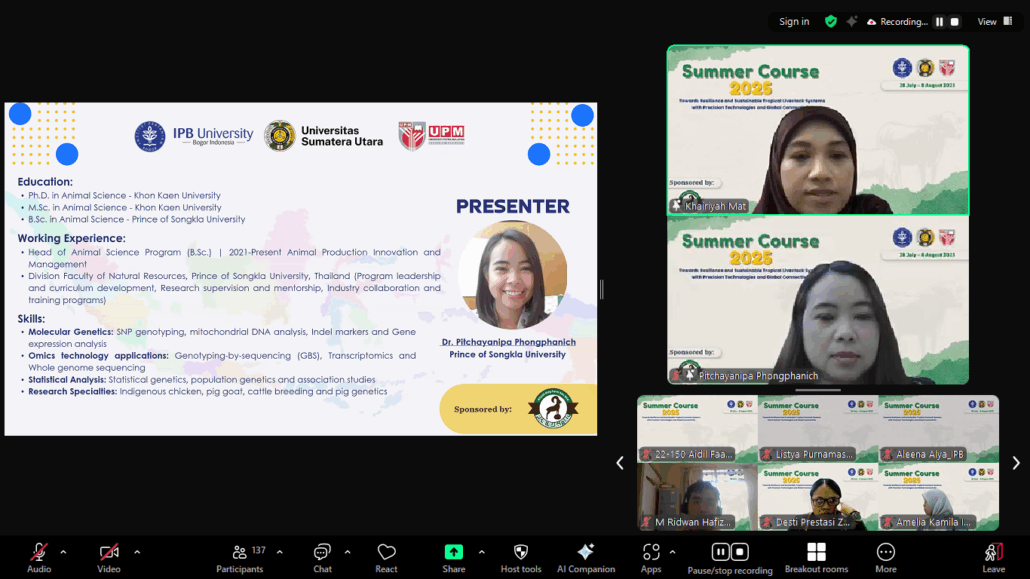The height and width of the screenshot is (579, 1030).
Task: Go to next gallery page arrow
Action: point(1016,463)
